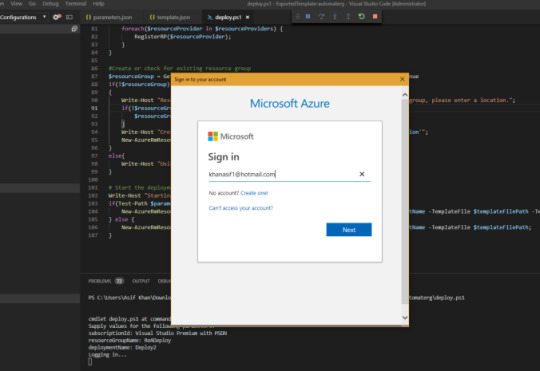Open Can't access your account link
This screenshot has width=540, height=371.
pos(241,208)
